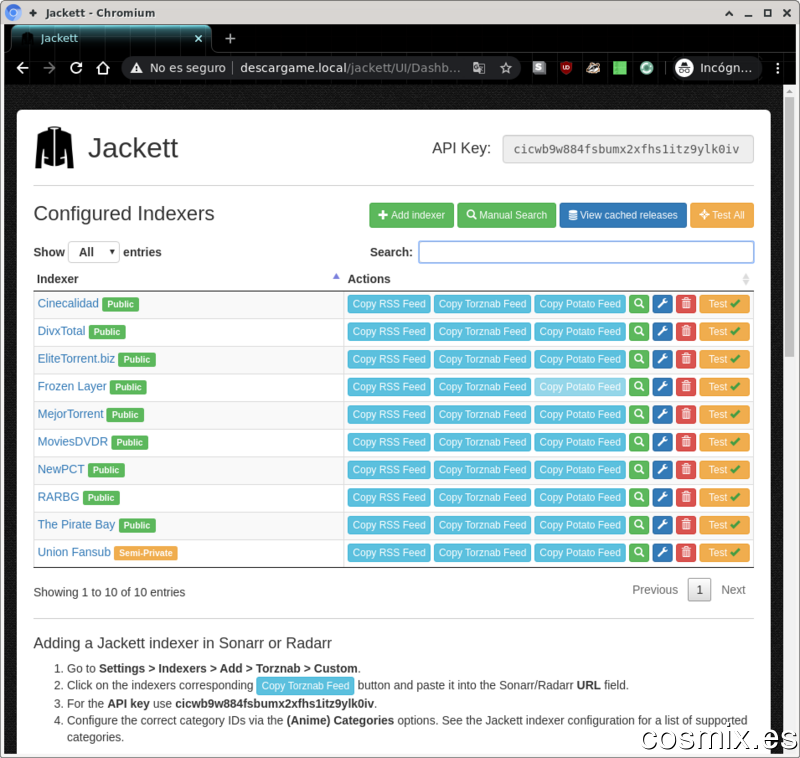Bookmark this page with the star icon

pyautogui.click(x=506, y=68)
